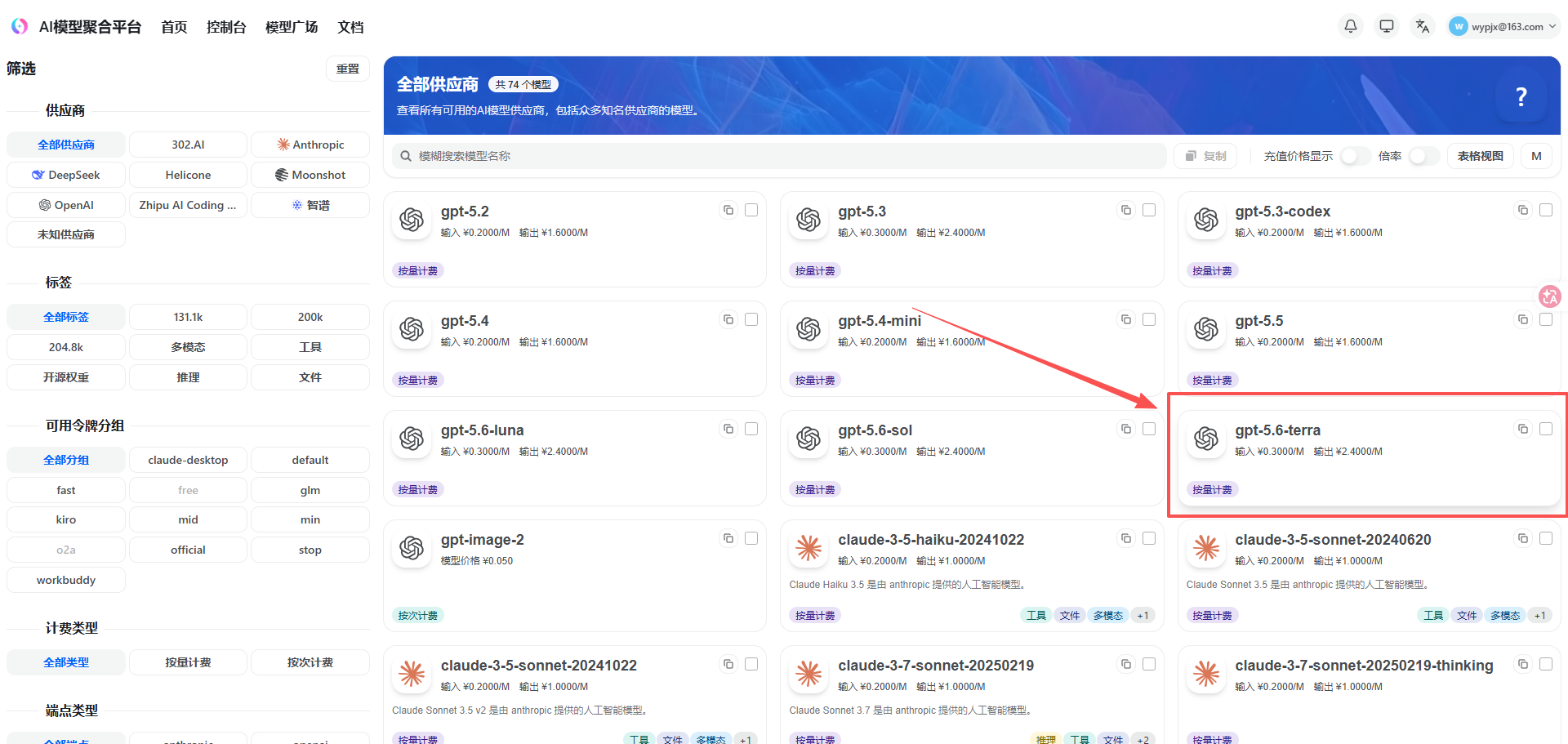
Task: Click OpenAI logo on gpt-5.2 card
Action: [412, 220]
